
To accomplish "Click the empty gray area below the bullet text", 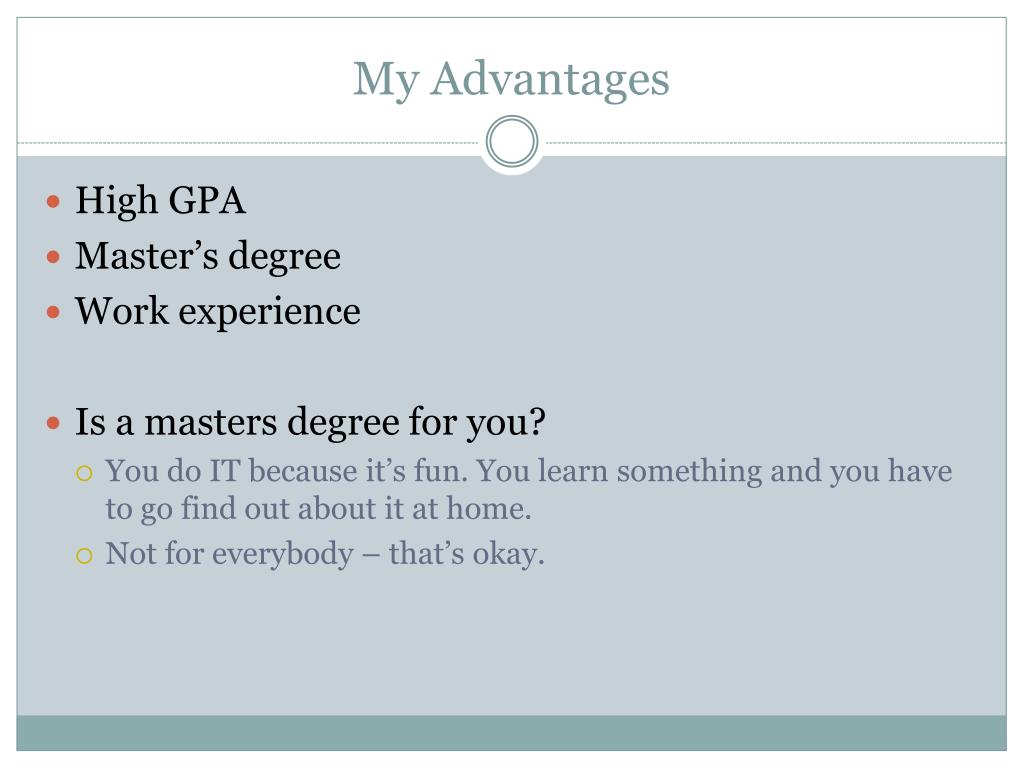I will coord(511,643).
